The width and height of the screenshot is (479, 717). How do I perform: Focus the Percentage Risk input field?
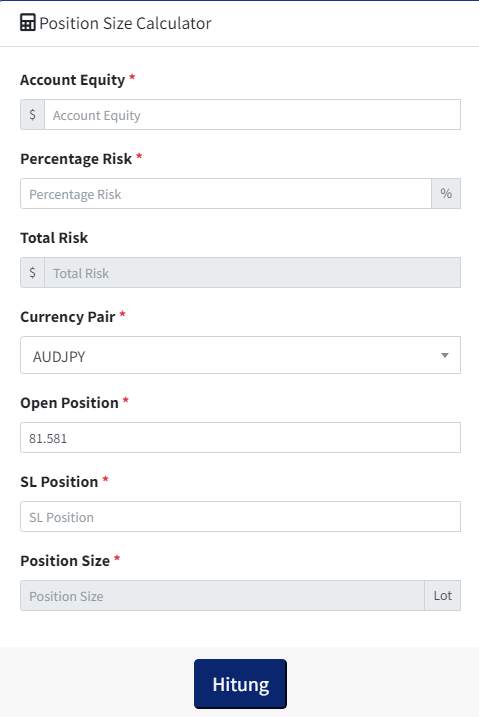[x=226, y=193]
